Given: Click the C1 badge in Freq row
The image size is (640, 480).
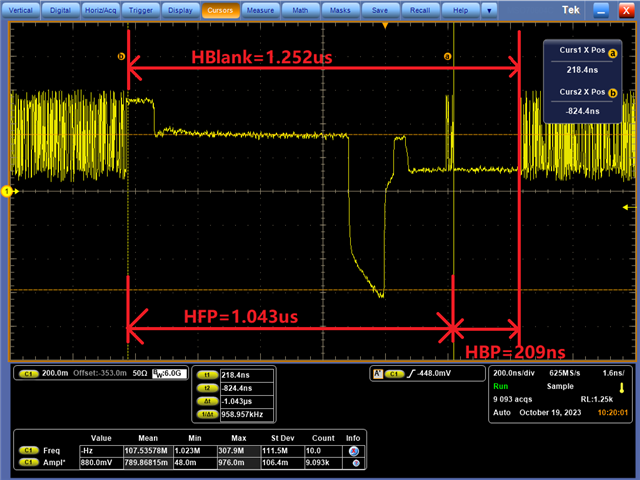Looking at the screenshot, I should coord(29,450).
